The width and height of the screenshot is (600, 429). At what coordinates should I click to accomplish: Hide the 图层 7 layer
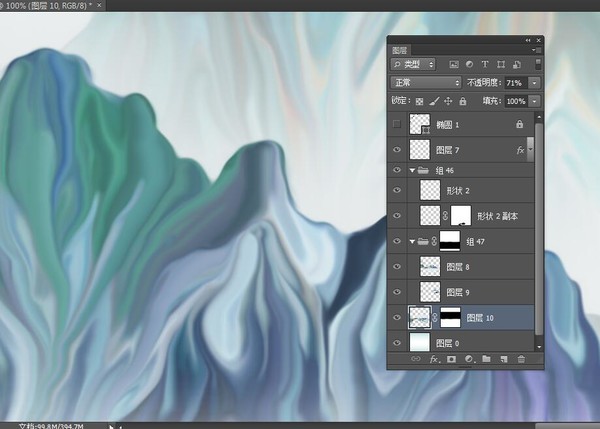tap(397, 150)
